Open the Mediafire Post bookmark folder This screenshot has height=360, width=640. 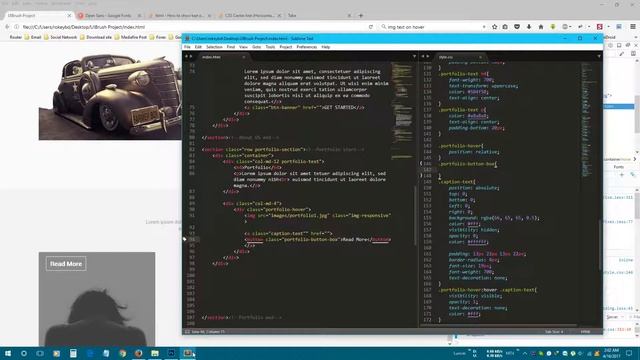click(131, 37)
